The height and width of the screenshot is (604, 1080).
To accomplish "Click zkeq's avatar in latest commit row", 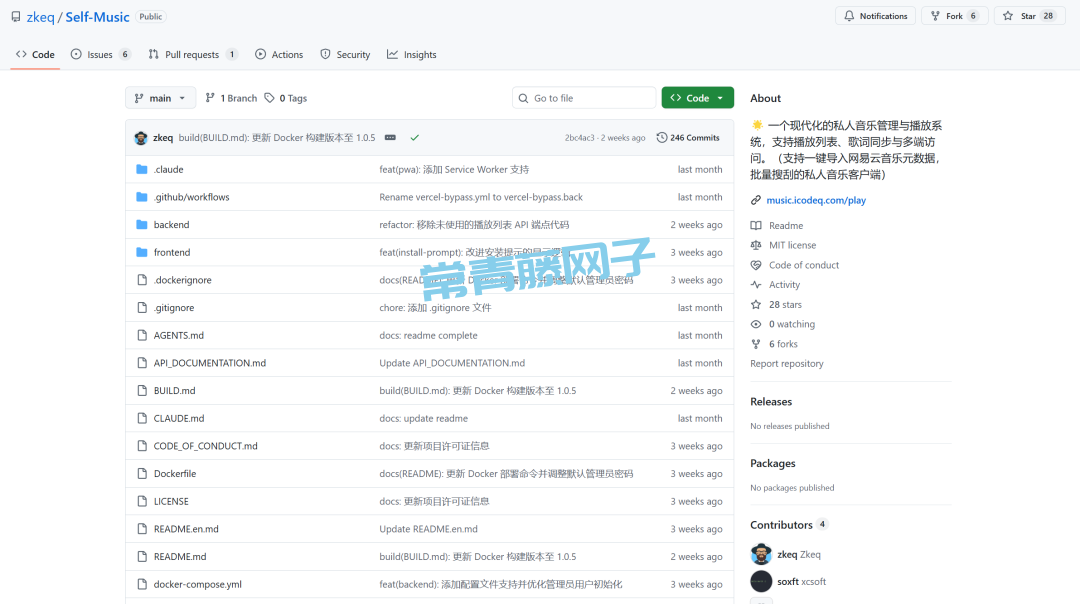I will pos(141,138).
